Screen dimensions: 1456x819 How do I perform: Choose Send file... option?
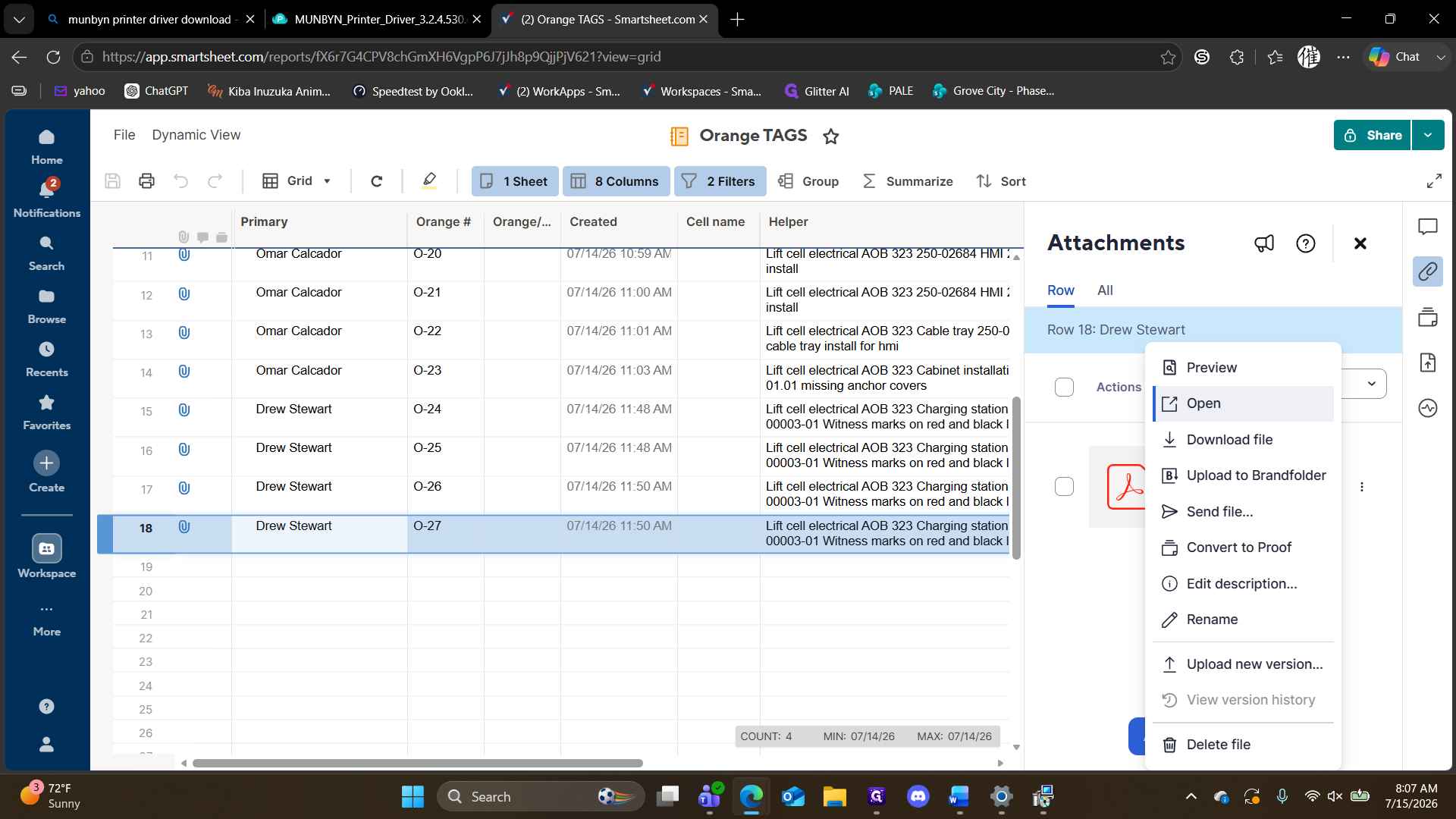[x=1244, y=512]
